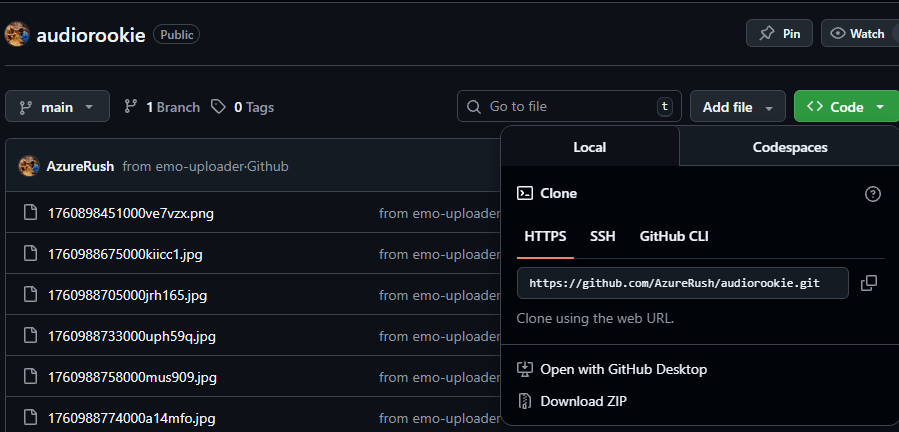Open the AzureRush author link
This screenshot has width=899, height=432.
80,166
